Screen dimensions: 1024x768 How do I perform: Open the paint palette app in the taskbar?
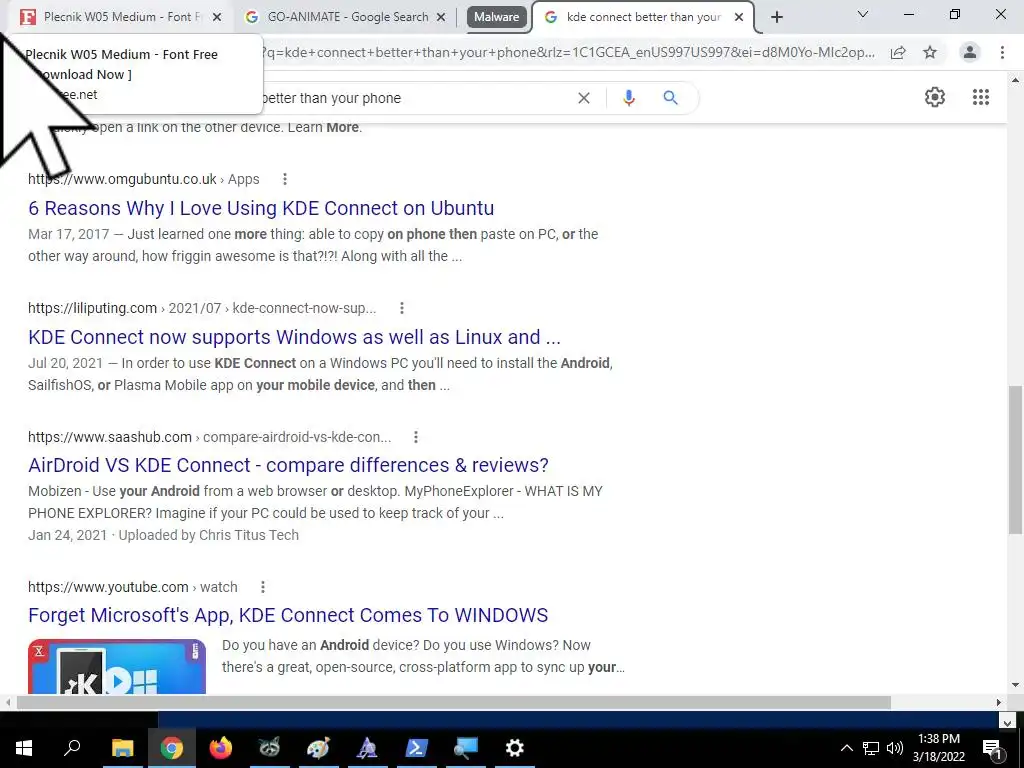click(x=318, y=748)
